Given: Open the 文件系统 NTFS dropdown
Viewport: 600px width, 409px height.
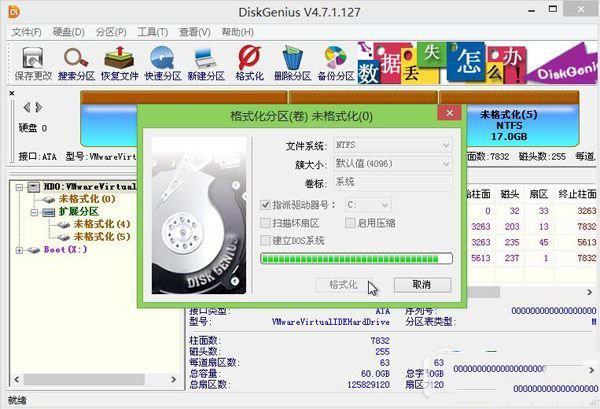Looking at the screenshot, I should coord(393,145).
